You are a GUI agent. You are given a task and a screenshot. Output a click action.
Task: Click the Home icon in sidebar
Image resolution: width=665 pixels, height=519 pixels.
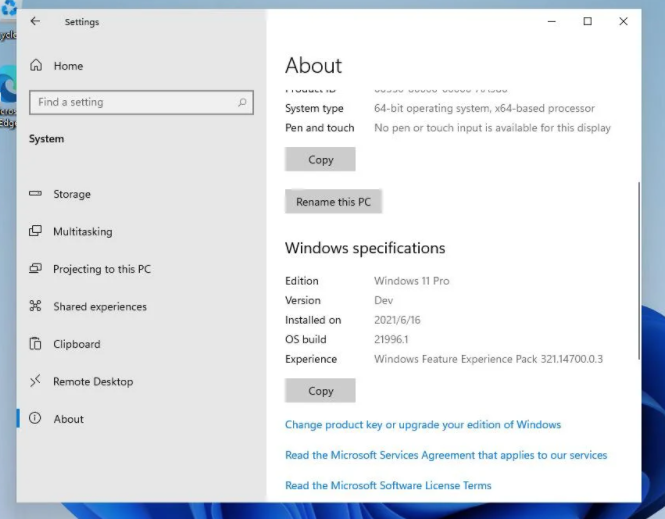coord(36,66)
